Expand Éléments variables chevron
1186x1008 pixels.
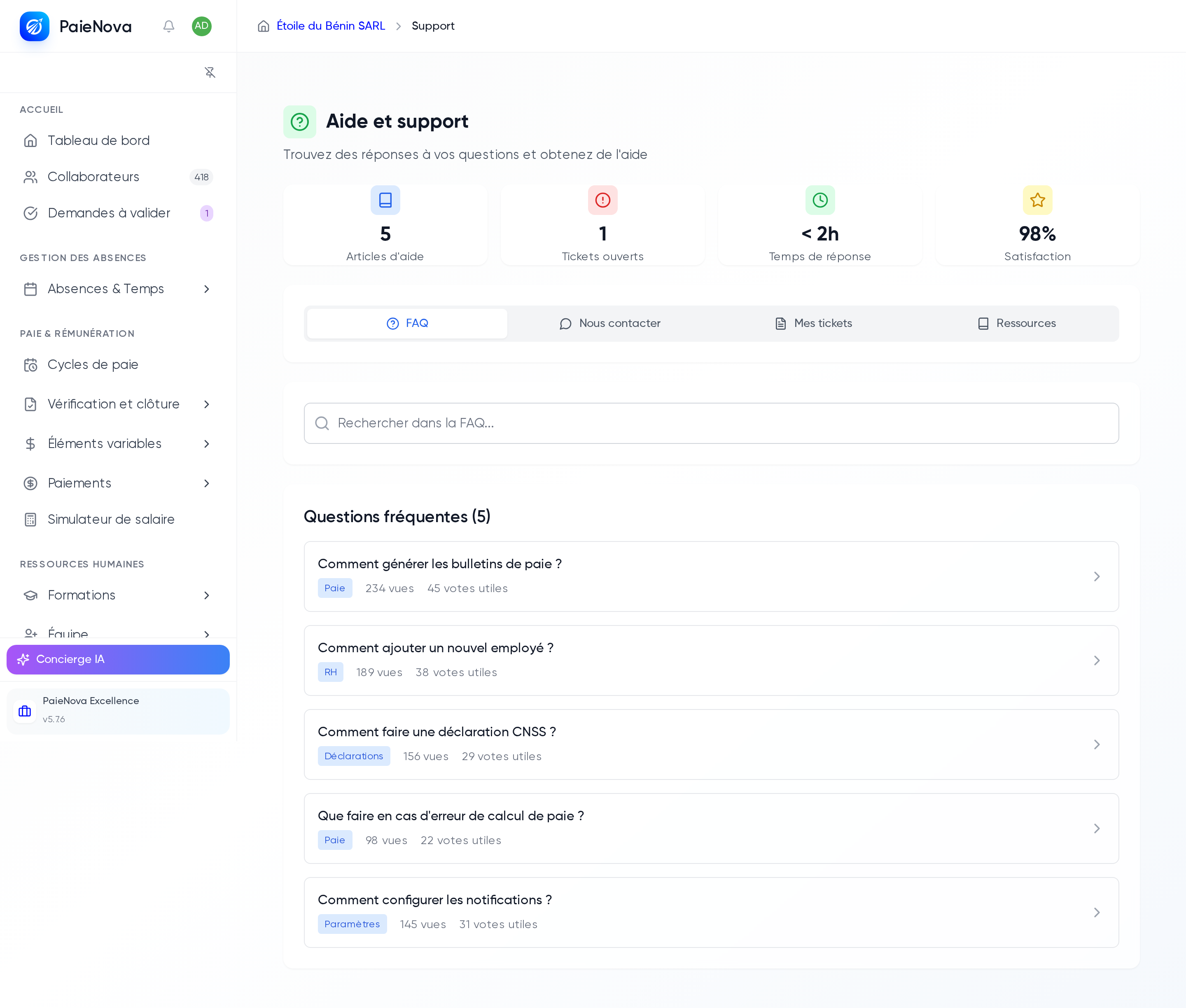(207, 444)
